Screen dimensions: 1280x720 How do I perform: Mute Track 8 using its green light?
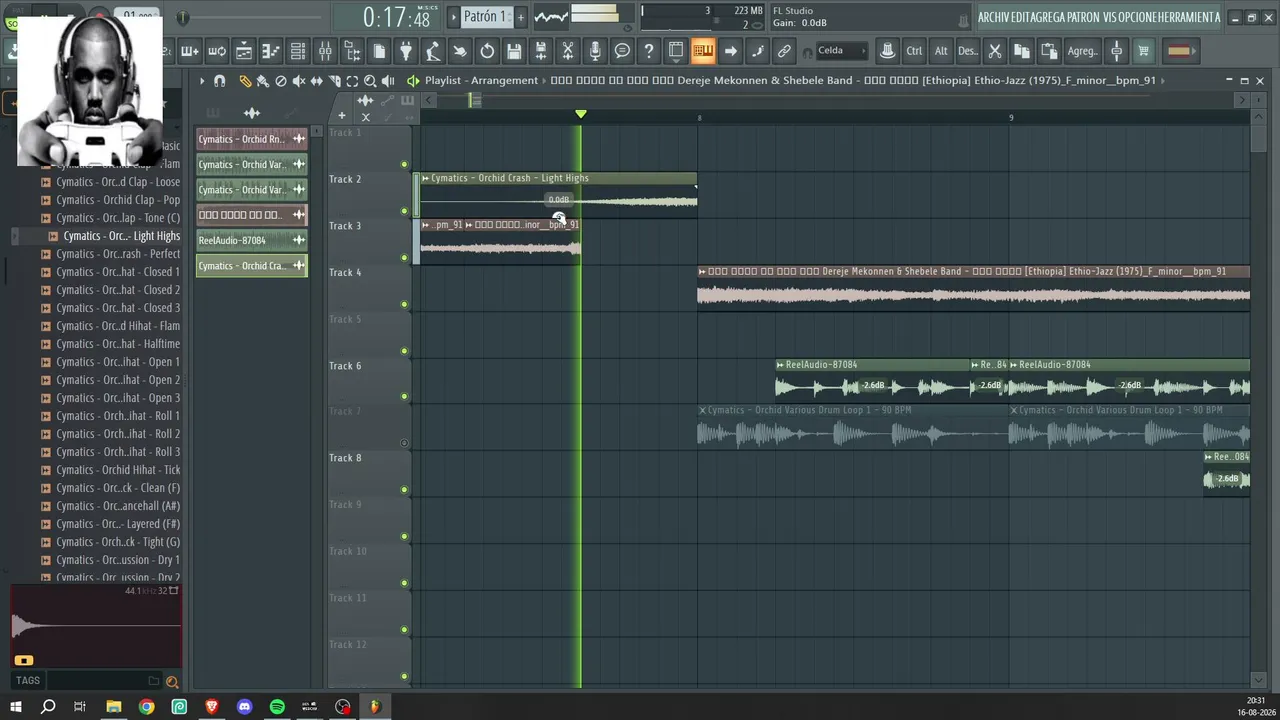404,490
